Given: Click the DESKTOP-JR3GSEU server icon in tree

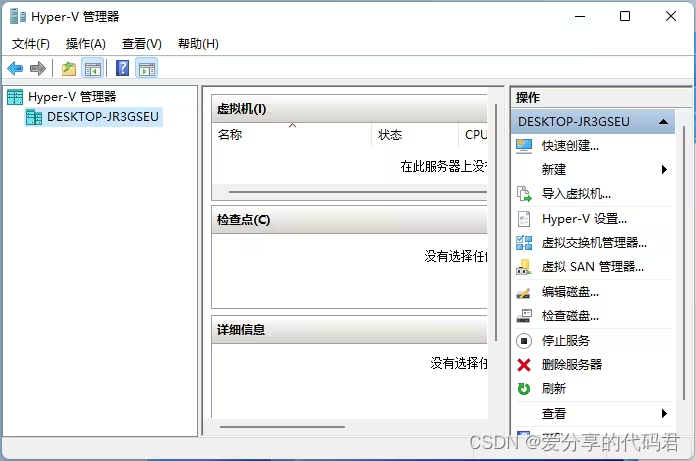Looking at the screenshot, I should (x=34, y=117).
